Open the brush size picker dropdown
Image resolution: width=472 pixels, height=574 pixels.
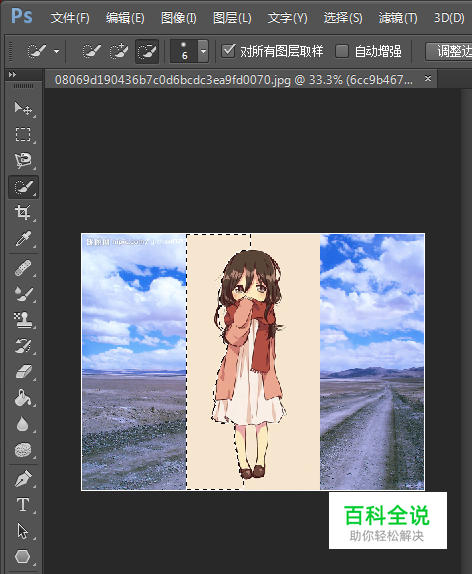click(203, 51)
